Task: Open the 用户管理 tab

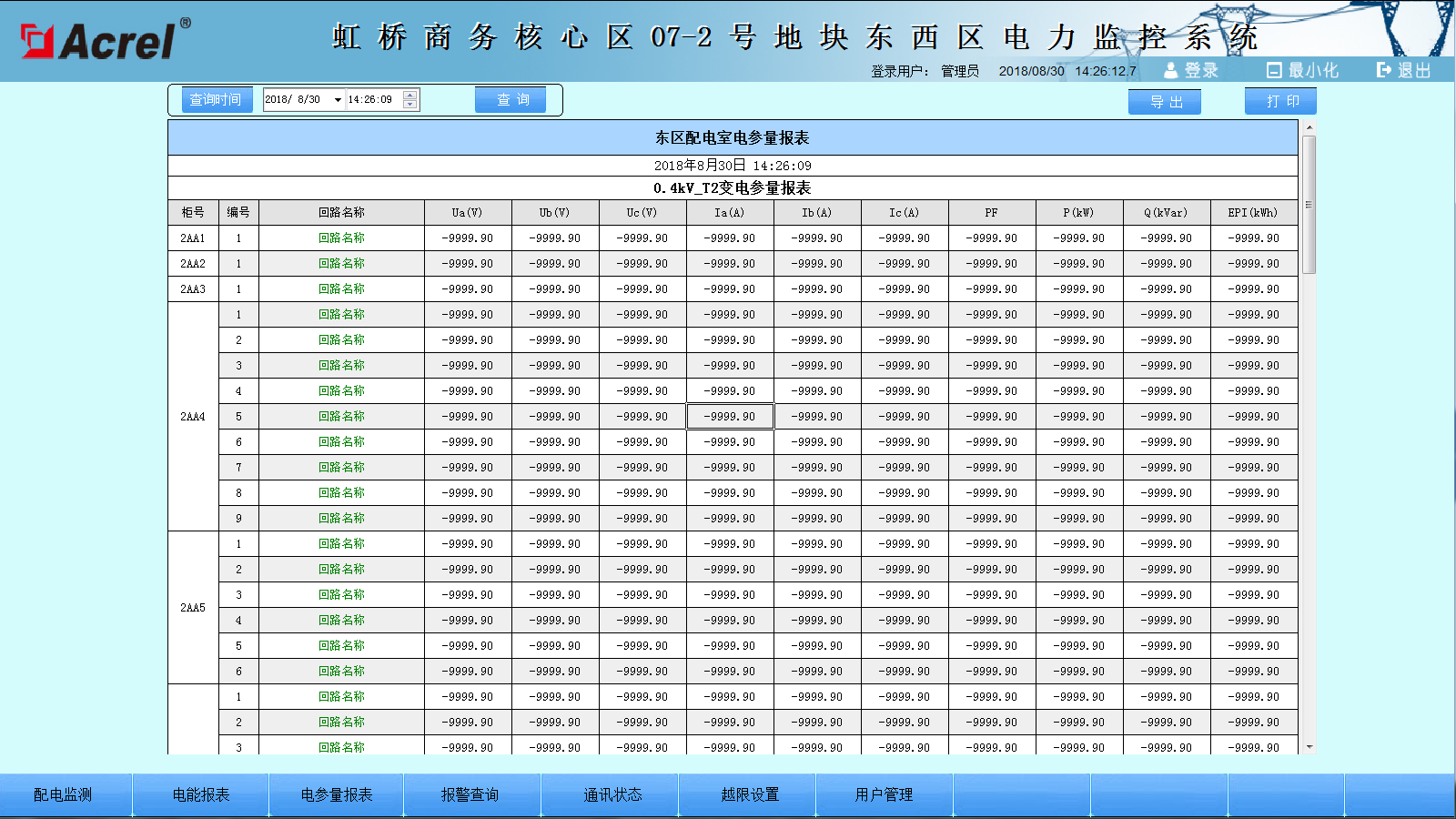Action: [884, 795]
